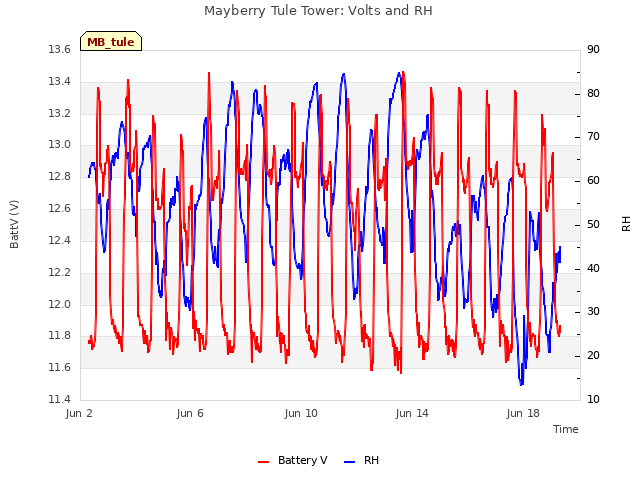640x480 pixels.
Task: Click the MB_tule label box
Action: click(x=111, y=41)
